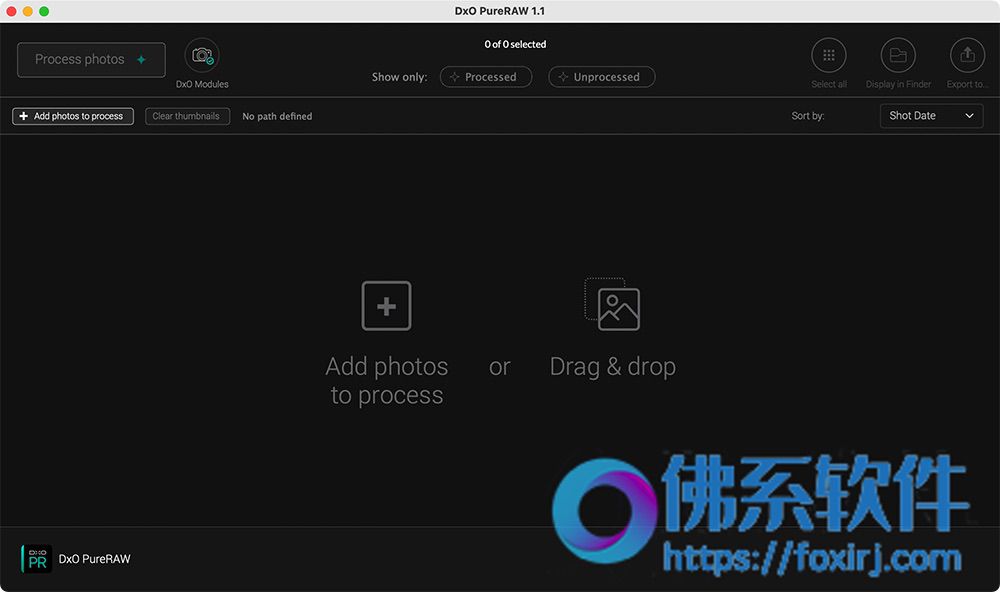Click the large 'Add photos to process' text

pos(386,381)
